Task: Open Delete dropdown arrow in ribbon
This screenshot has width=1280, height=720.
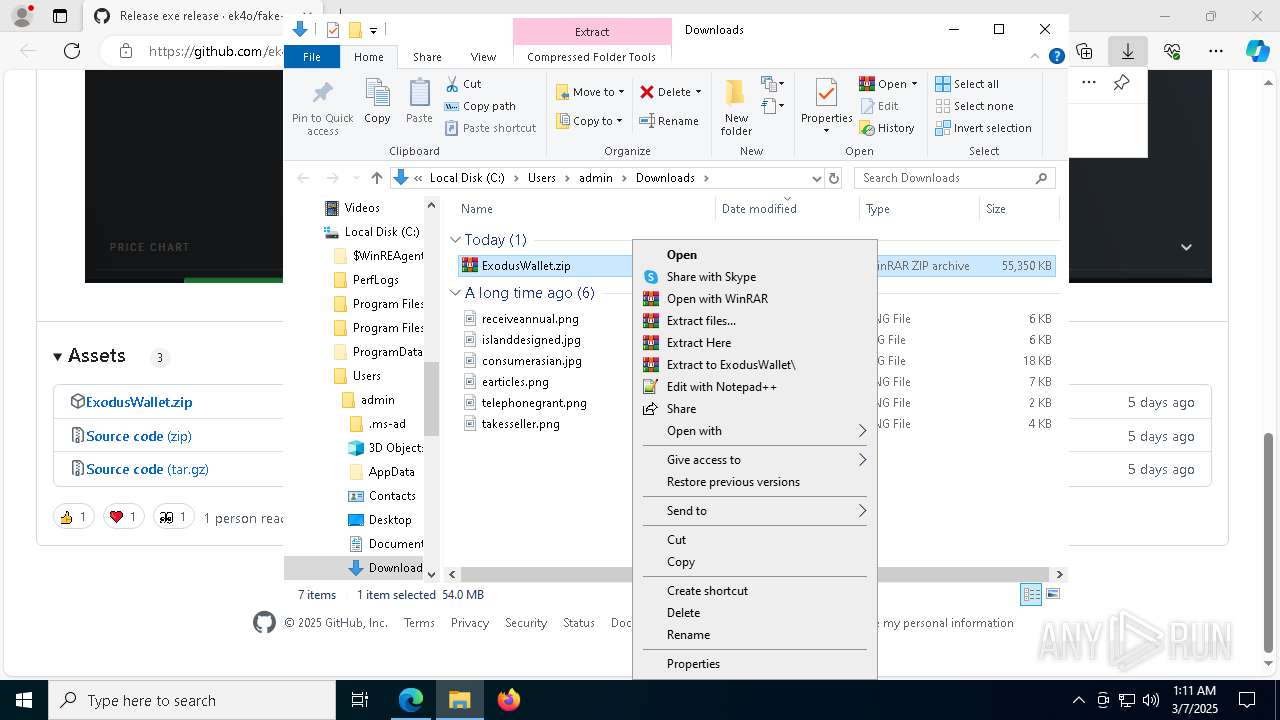Action: point(698,92)
